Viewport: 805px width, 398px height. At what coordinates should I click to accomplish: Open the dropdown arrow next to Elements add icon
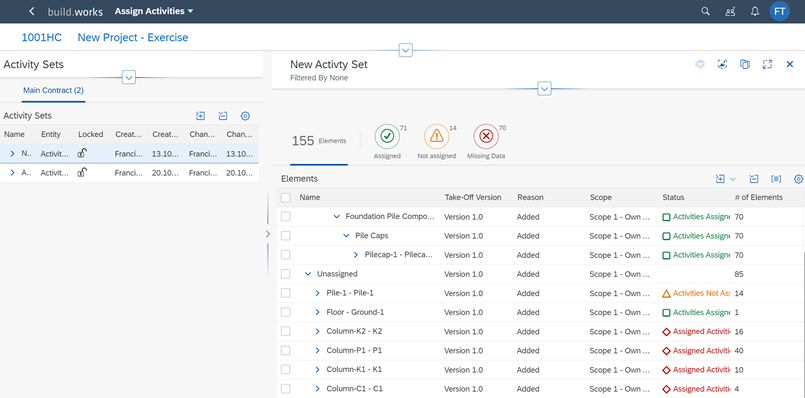[x=733, y=179]
